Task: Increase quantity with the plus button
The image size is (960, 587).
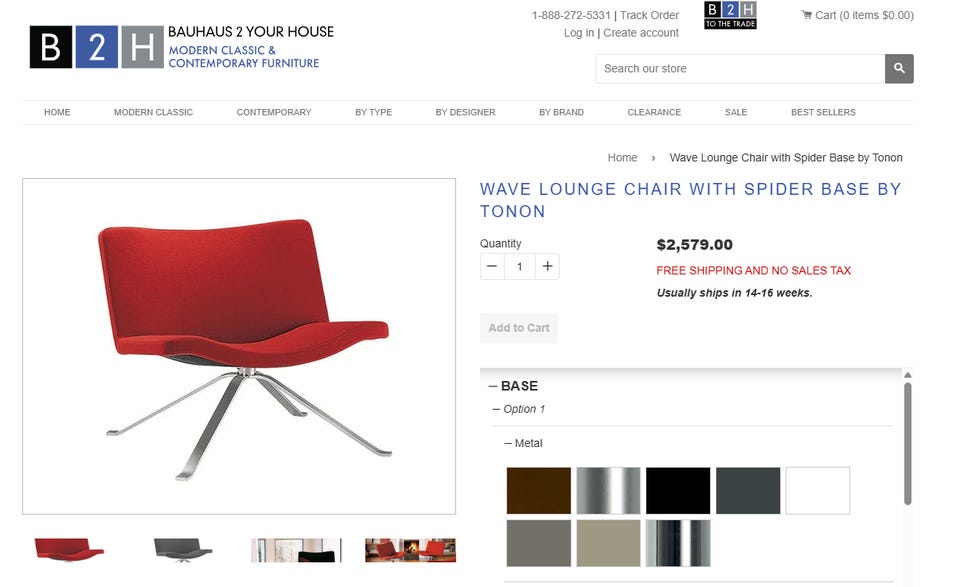Action: 547,266
